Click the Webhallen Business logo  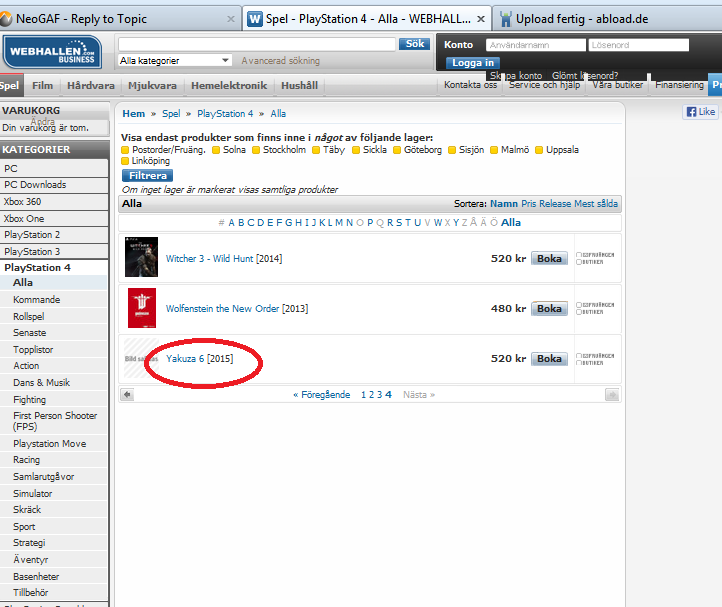[52, 52]
